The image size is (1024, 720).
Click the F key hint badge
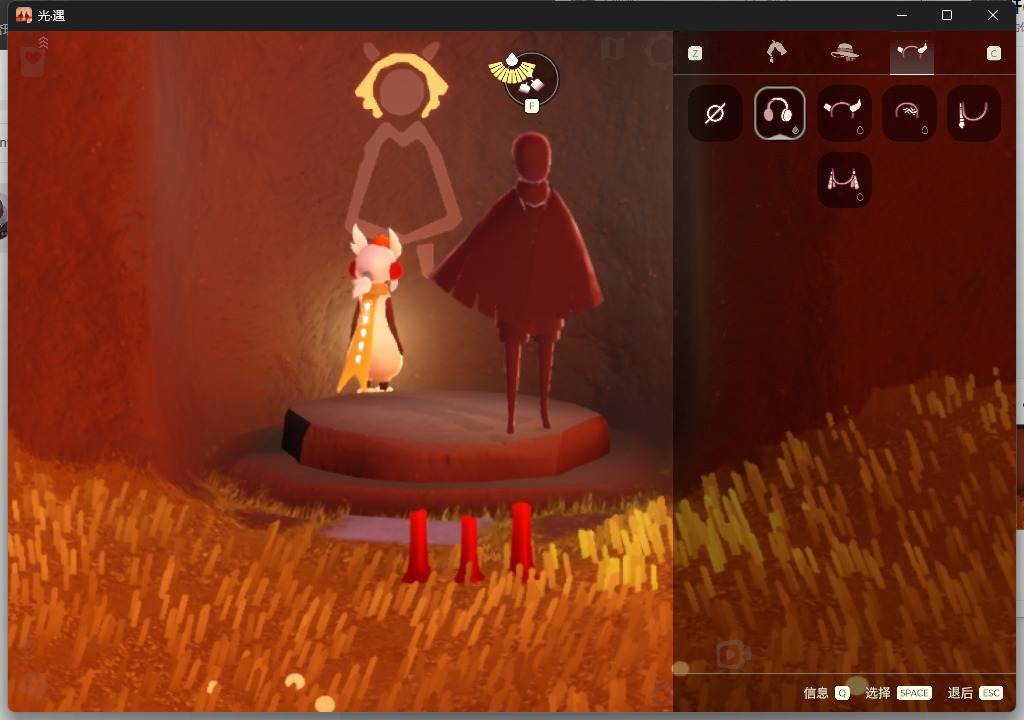(532, 106)
